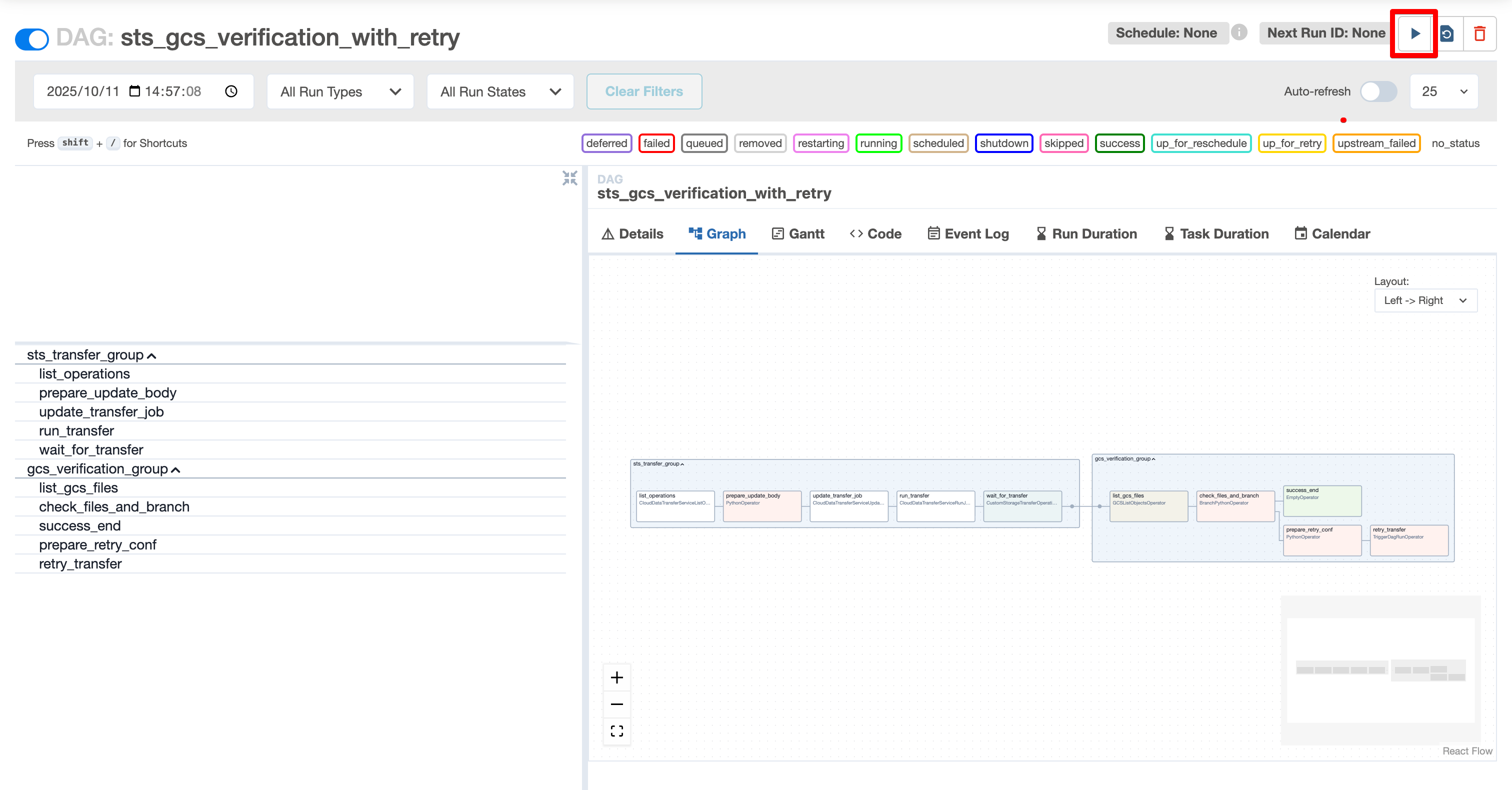Viewport: 1512px width, 790px height.
Task: Enable the Auto-refresh switch
Action: [1378, 91]
